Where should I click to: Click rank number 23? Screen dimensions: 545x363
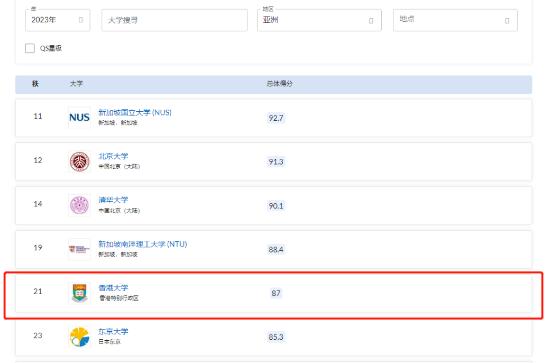[x=38, y=336]
